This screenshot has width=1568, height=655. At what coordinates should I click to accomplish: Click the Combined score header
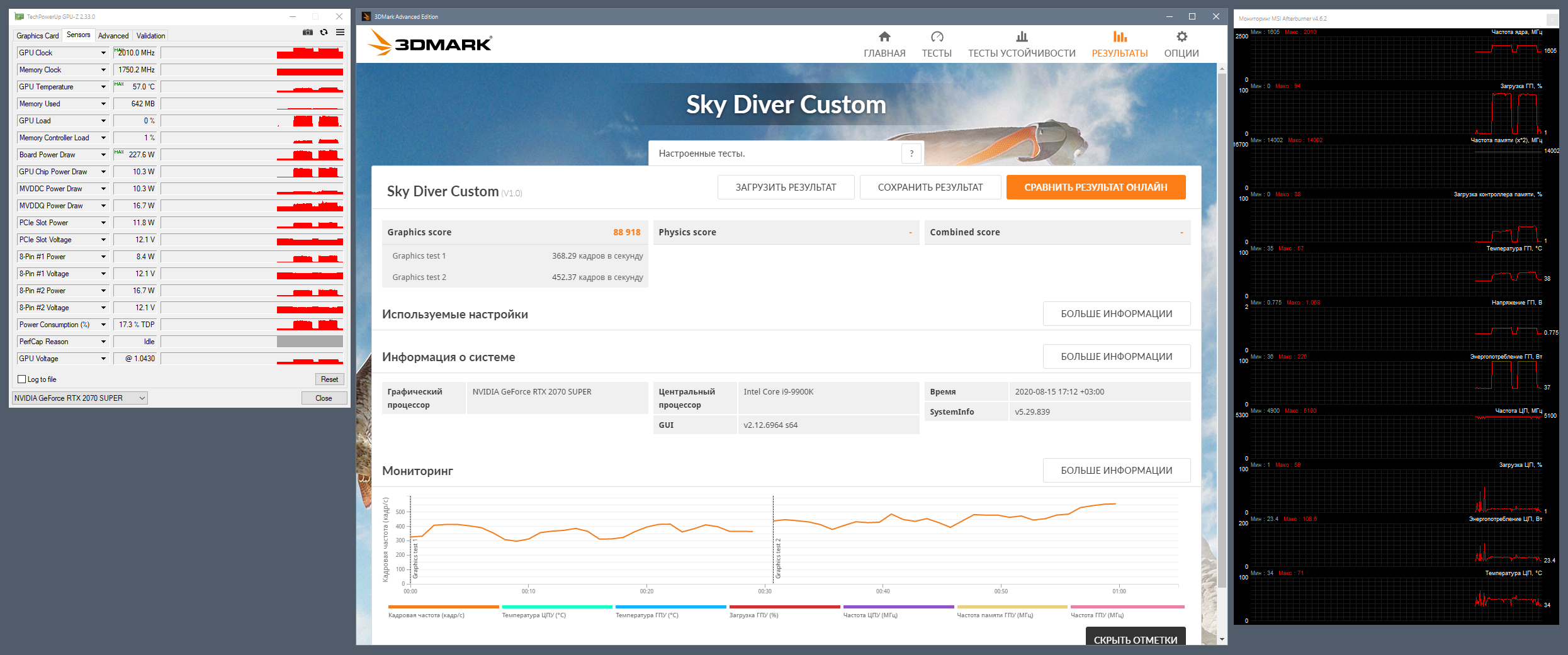[x=1058, y=232]
